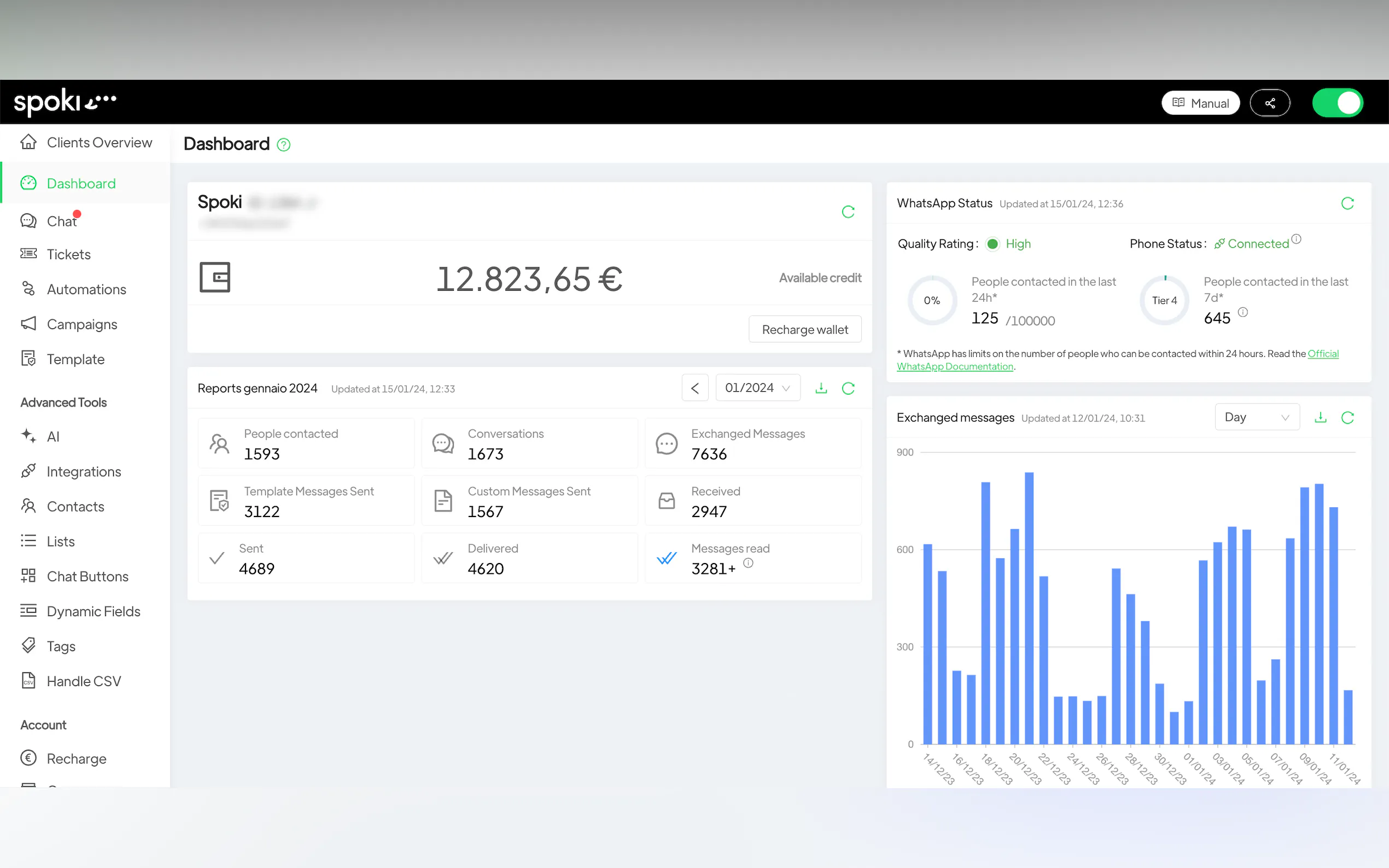Viewport: 1389px width, 868px height.
Task: Refresh the WhatsApp Status panel
Action: pos(1347,203)
